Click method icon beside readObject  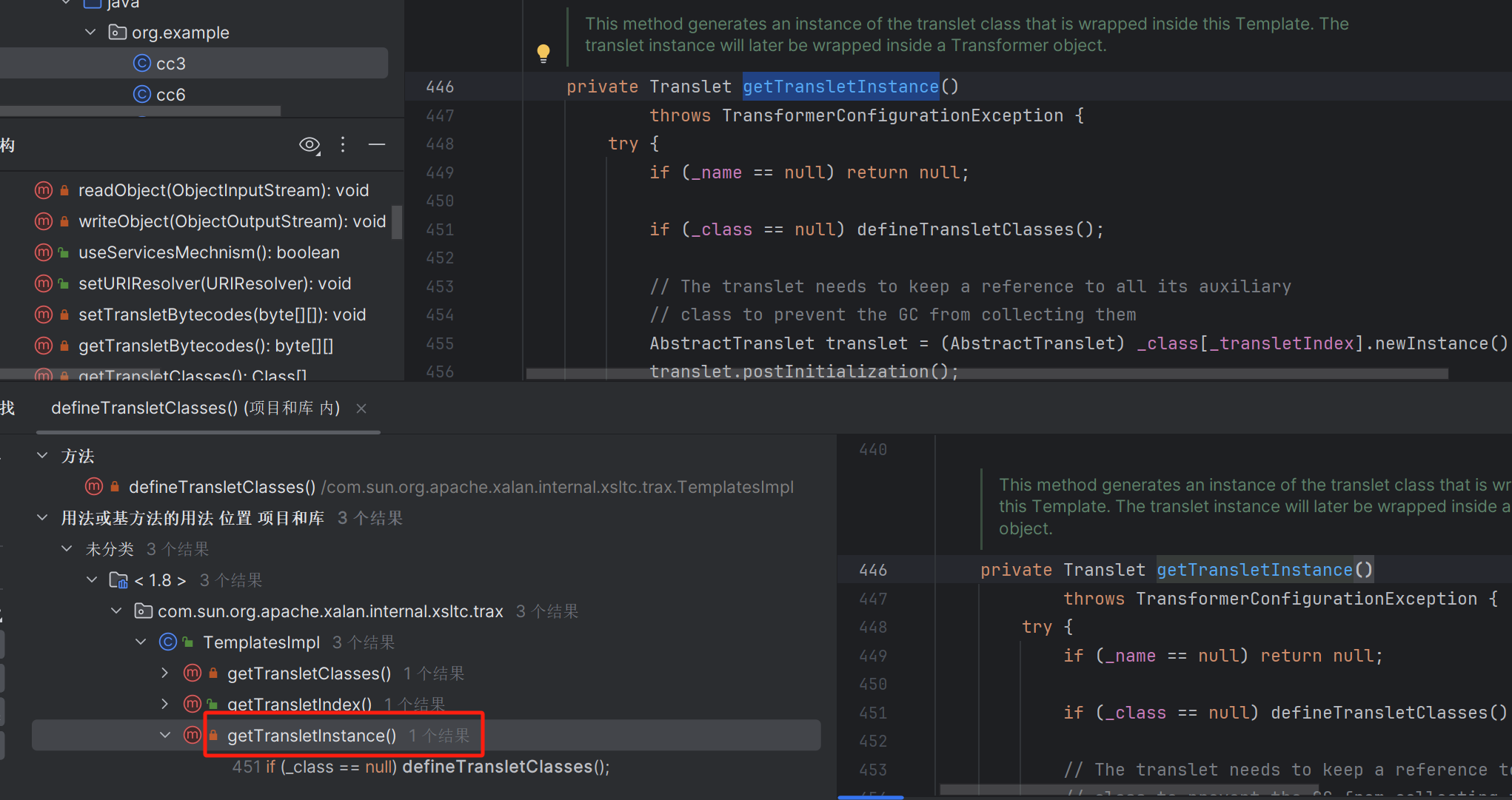(x=44, y=190)
